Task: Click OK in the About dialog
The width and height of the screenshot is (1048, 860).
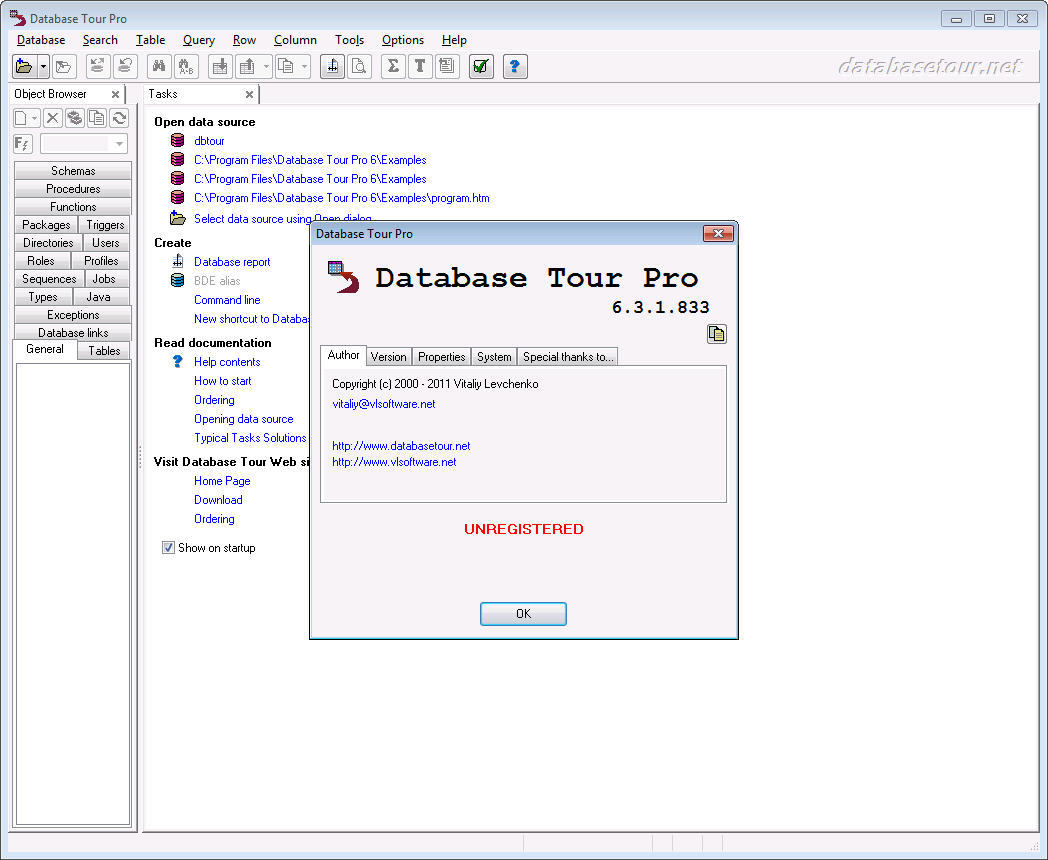Action: point(523,614)
